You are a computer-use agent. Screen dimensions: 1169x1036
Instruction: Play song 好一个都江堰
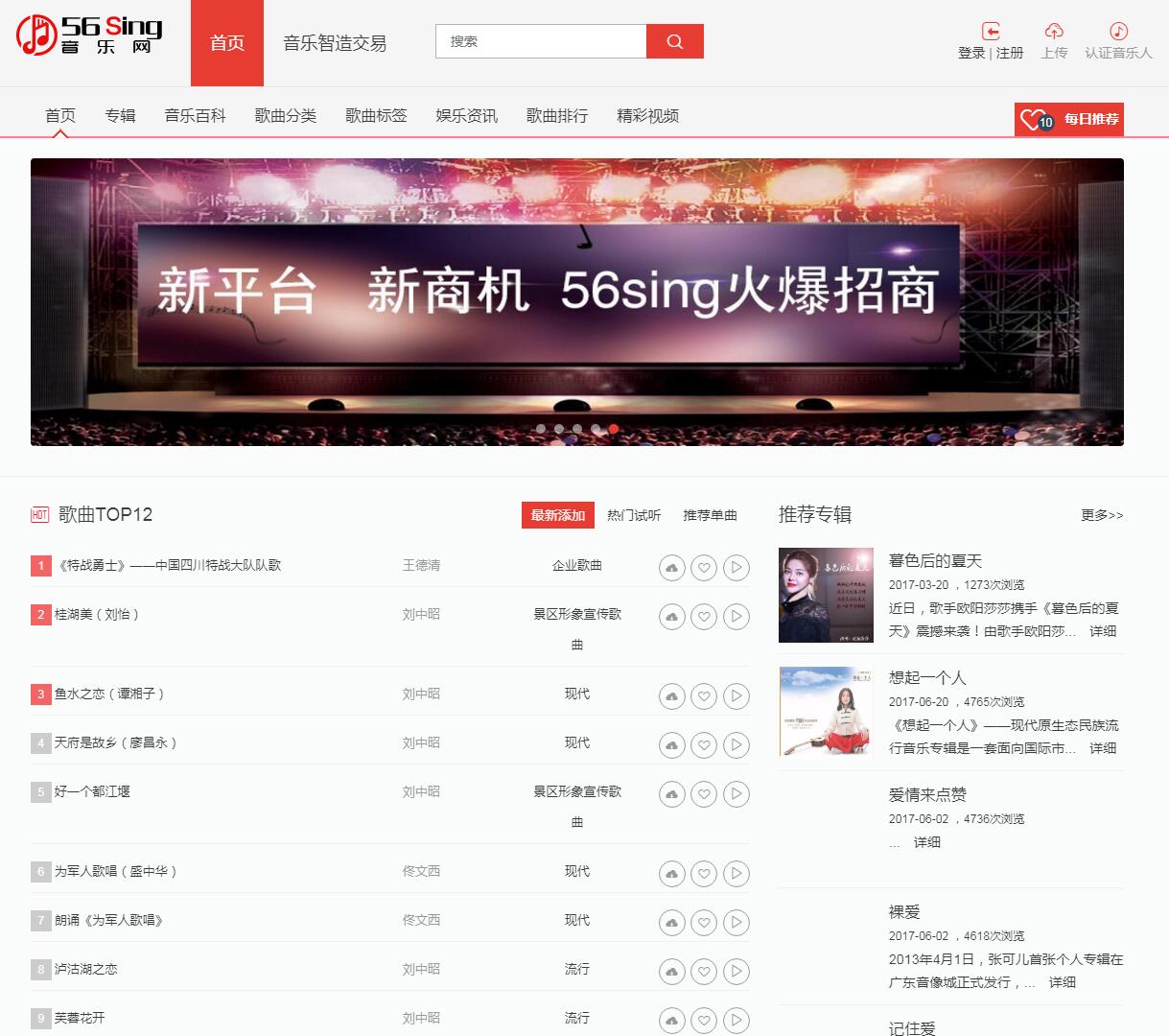(736, 794)
